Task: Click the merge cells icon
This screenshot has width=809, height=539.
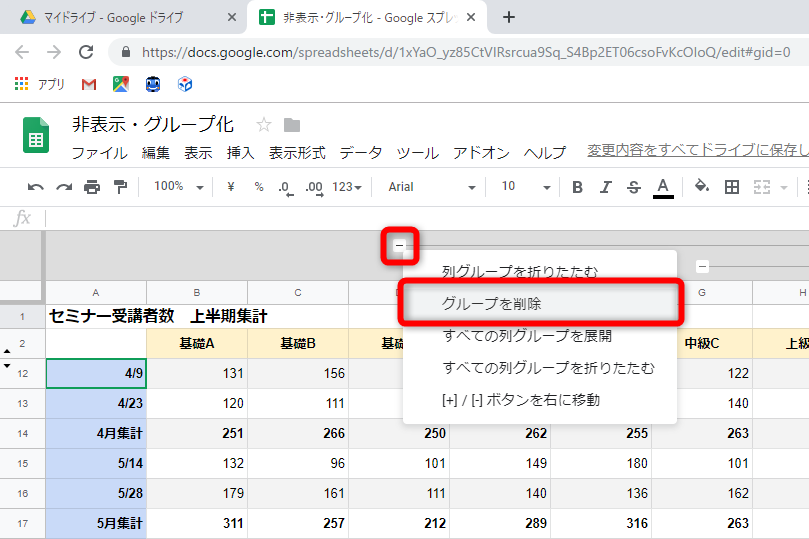Action: click(x=762, y=187)
